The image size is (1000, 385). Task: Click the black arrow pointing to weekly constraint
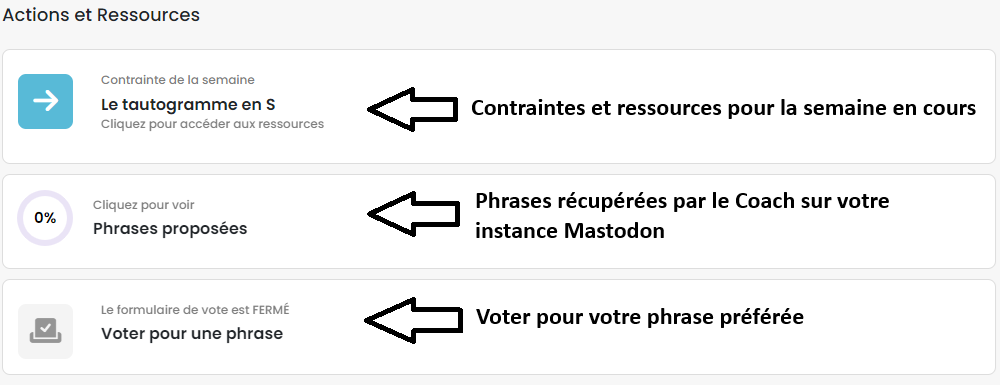click(413, 109)
